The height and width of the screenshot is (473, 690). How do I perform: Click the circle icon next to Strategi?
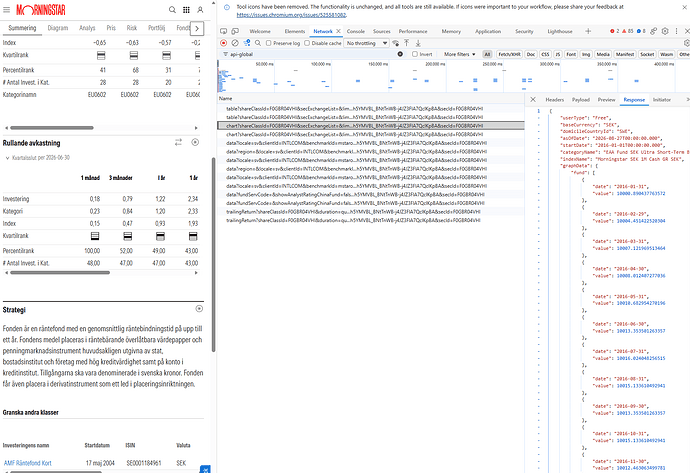coord(199,309)
